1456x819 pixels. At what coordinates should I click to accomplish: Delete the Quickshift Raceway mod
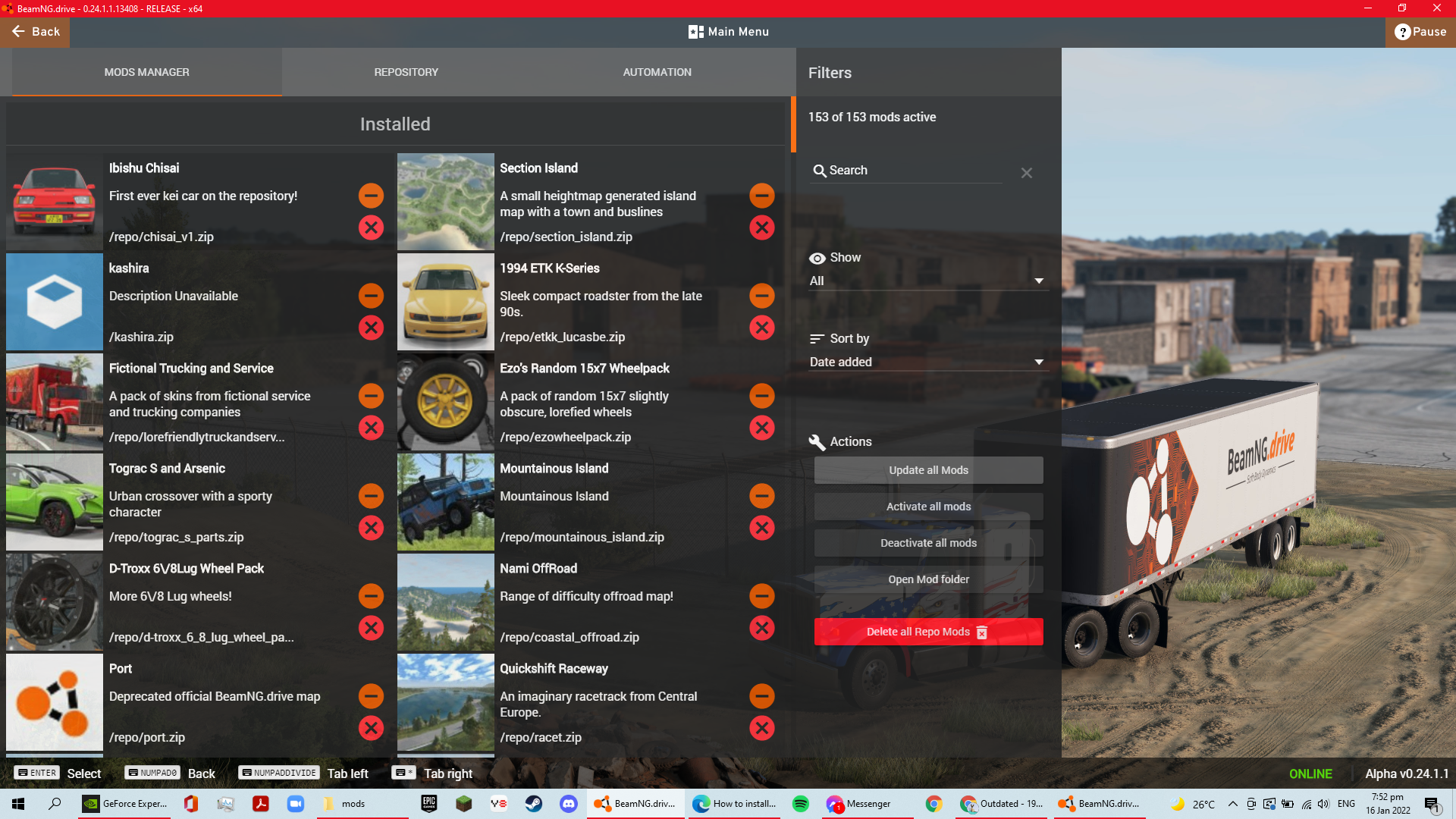click(x=762, y=728)
